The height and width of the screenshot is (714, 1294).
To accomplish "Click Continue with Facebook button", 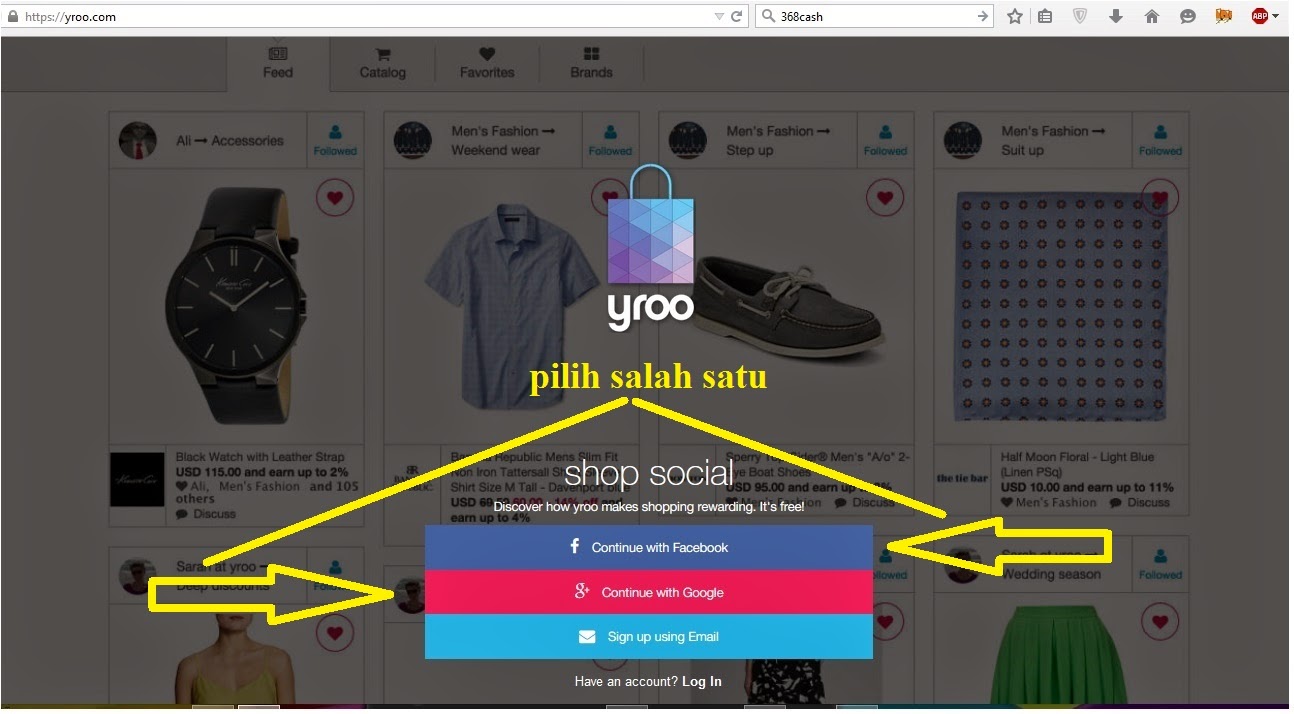I will (x=649, y=547).
